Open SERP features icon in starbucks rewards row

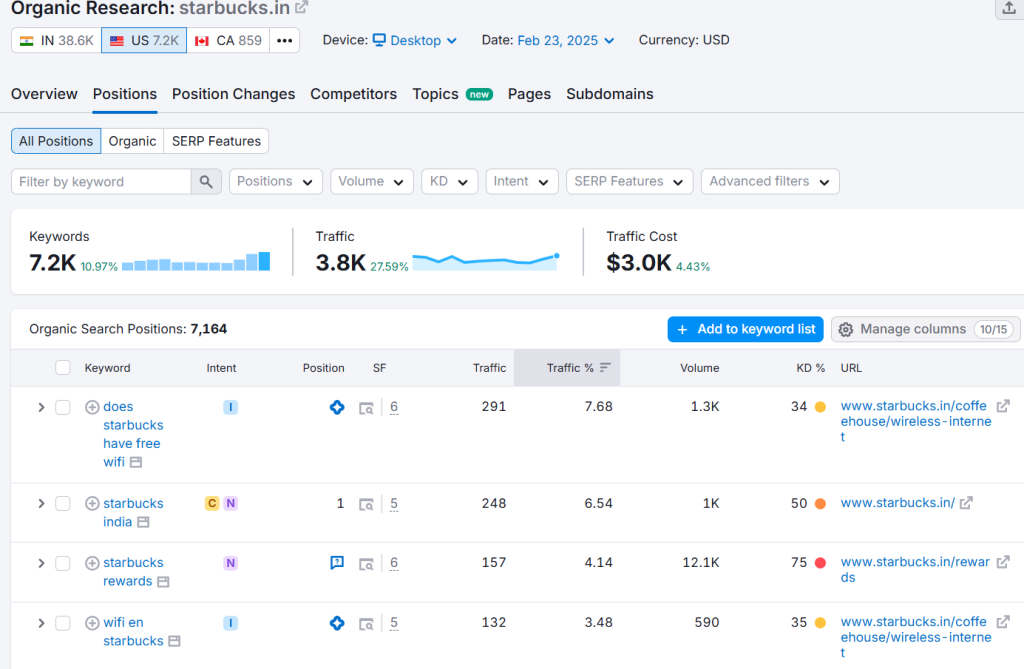(x=366, y=564)
